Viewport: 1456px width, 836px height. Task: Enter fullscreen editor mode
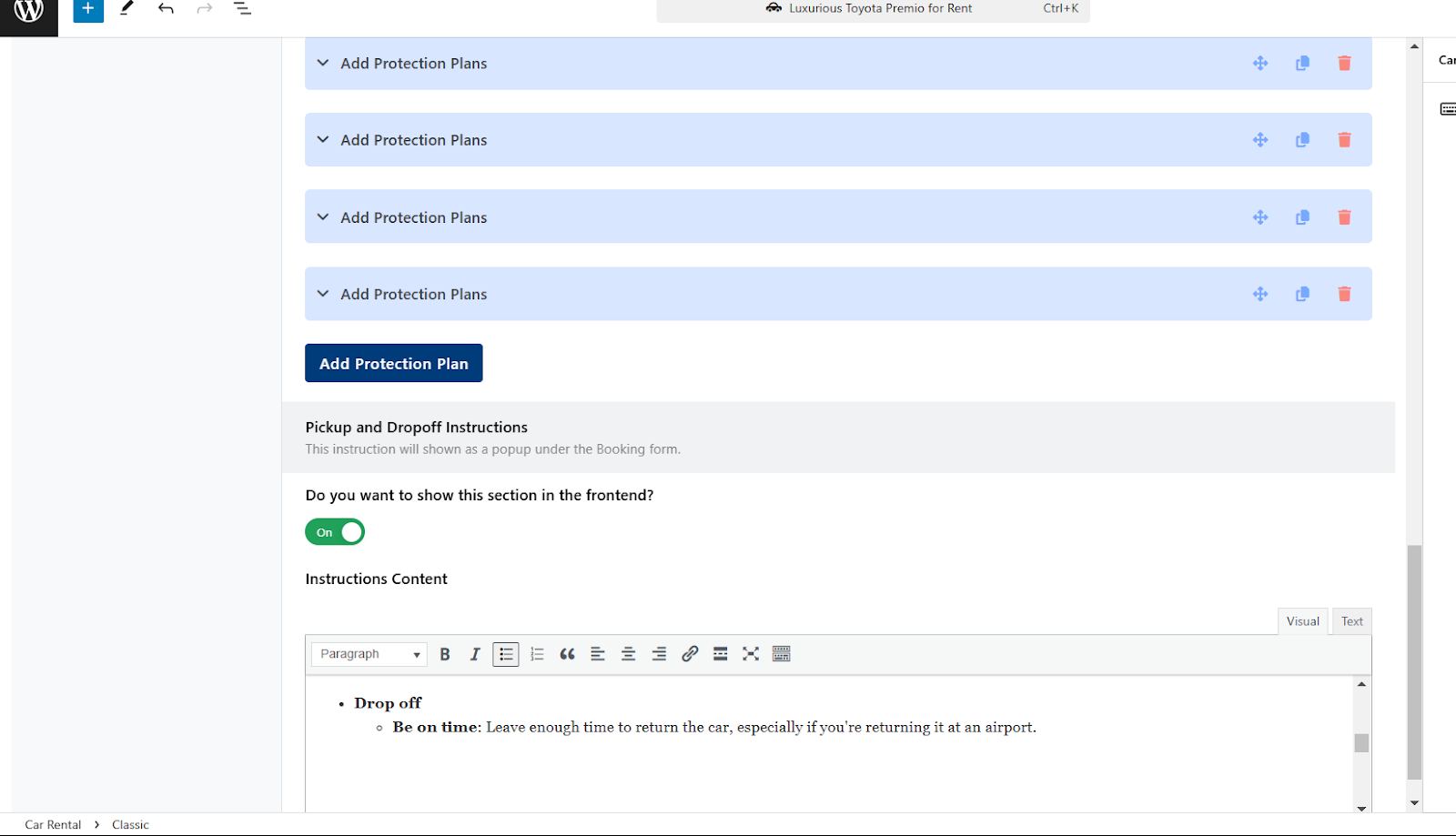tap(751, 654)
